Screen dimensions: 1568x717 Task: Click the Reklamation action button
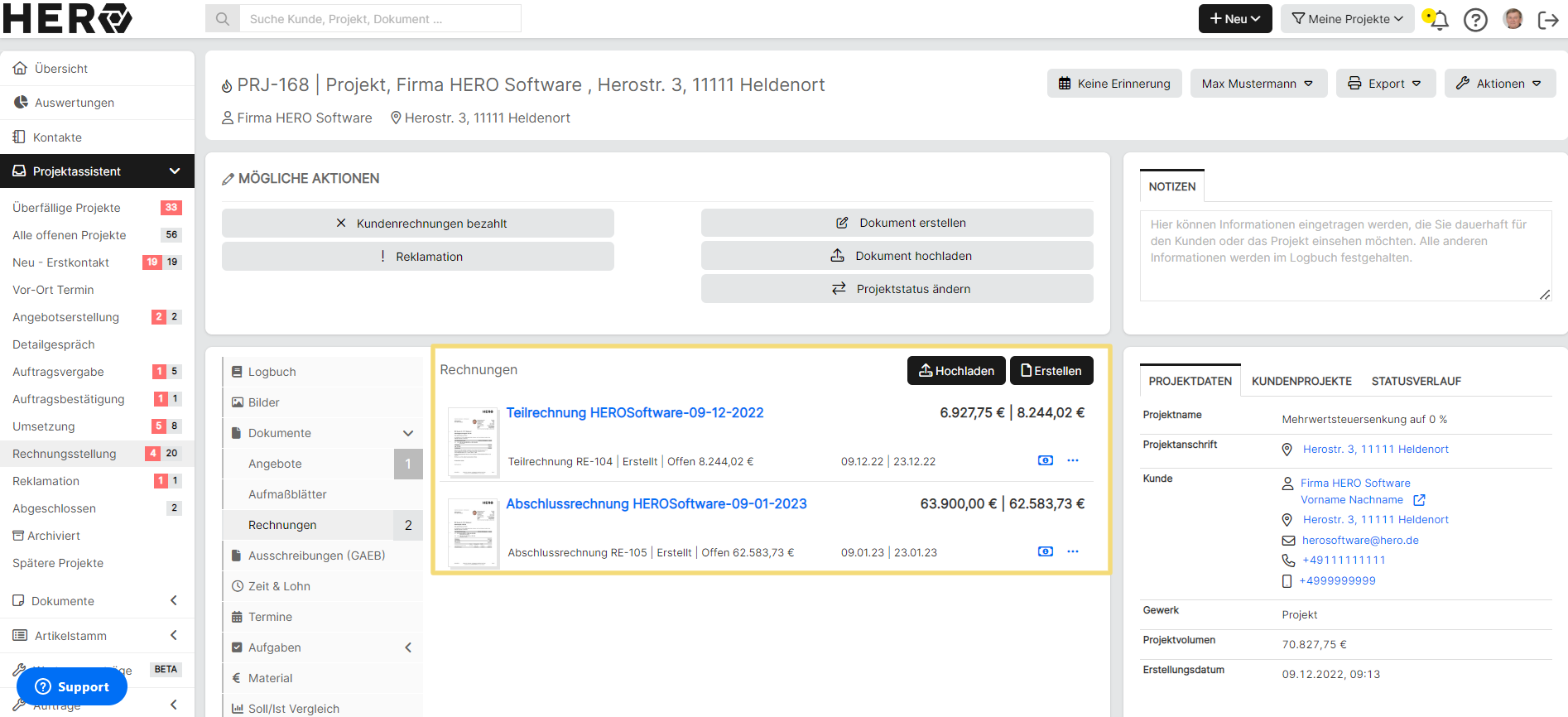(418, 257)
